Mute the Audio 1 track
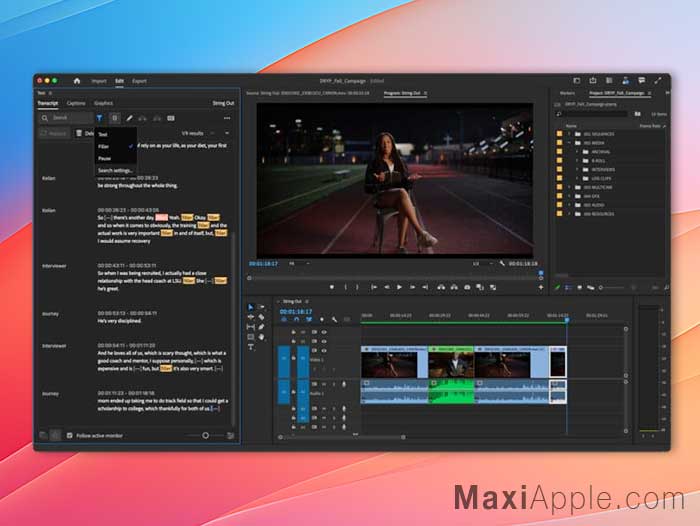The image size is (700, 526). coord(324,384)
